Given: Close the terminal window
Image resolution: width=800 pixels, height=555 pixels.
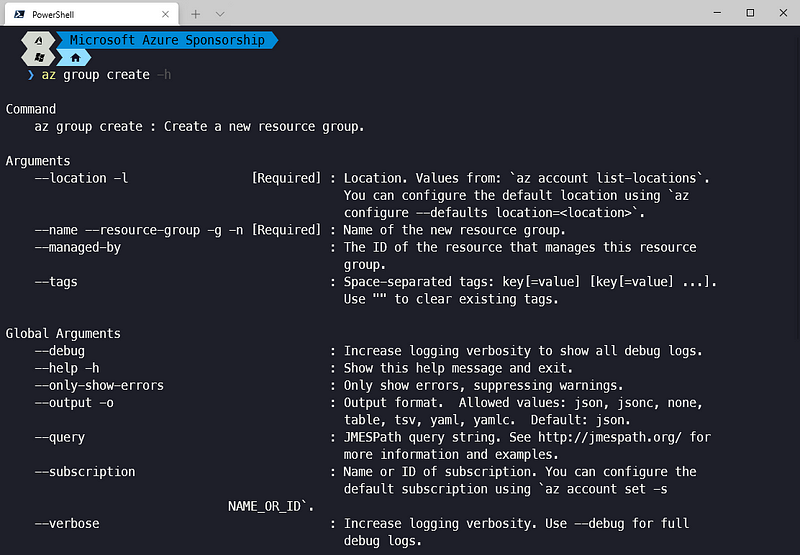Looking at the screenshot, I should click(783, 13).
